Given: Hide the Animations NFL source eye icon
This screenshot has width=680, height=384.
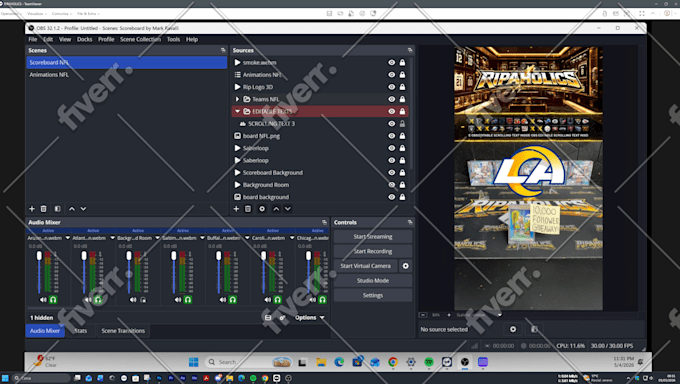Looking at the screenshot, I should click(392, 75).
